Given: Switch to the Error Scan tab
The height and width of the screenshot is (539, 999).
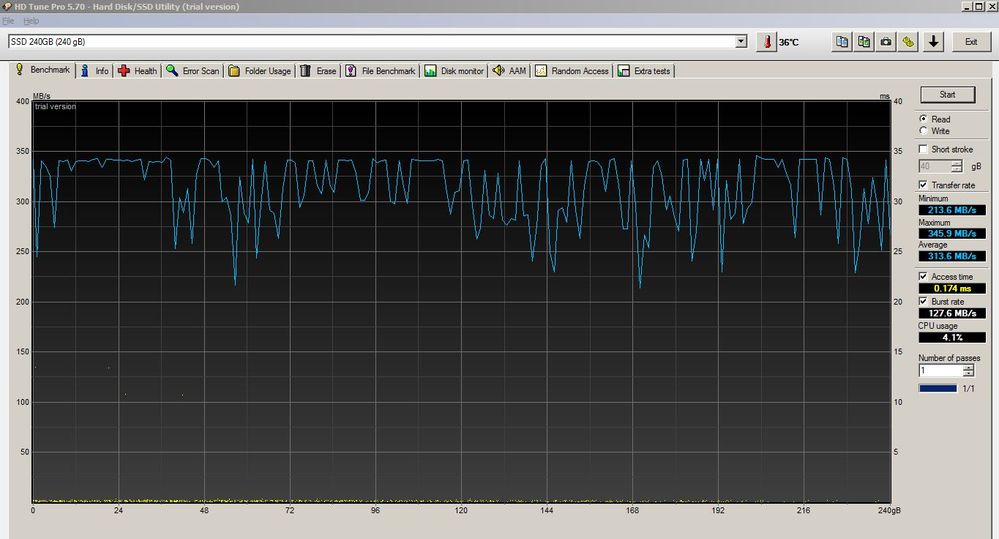Looking at the screenshot, I should pyautogui.click(x=193, y=71).
